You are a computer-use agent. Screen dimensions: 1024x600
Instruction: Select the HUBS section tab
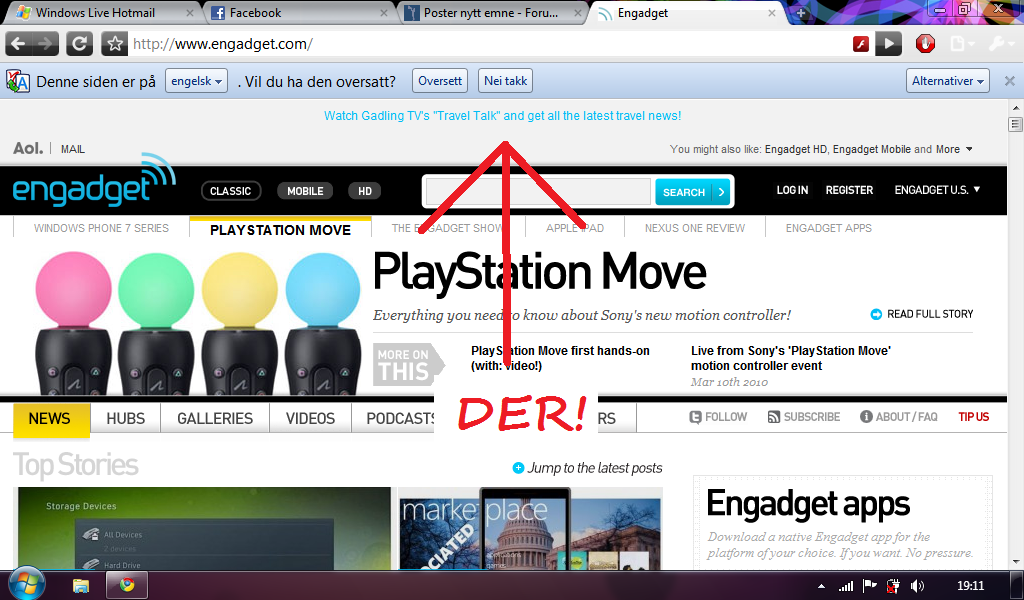125,418
